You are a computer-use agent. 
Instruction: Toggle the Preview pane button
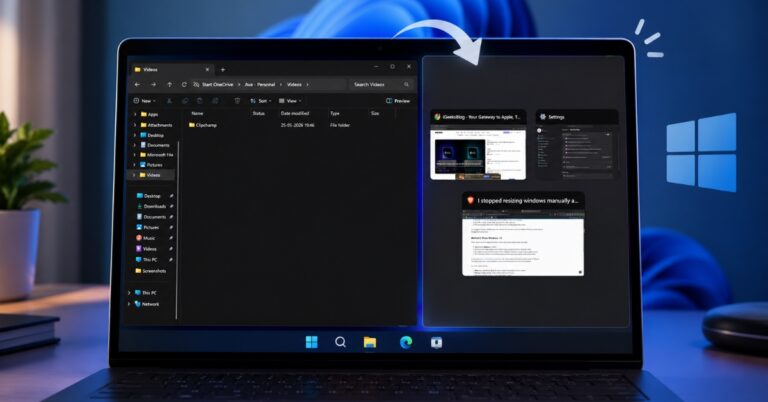(398, 101)
